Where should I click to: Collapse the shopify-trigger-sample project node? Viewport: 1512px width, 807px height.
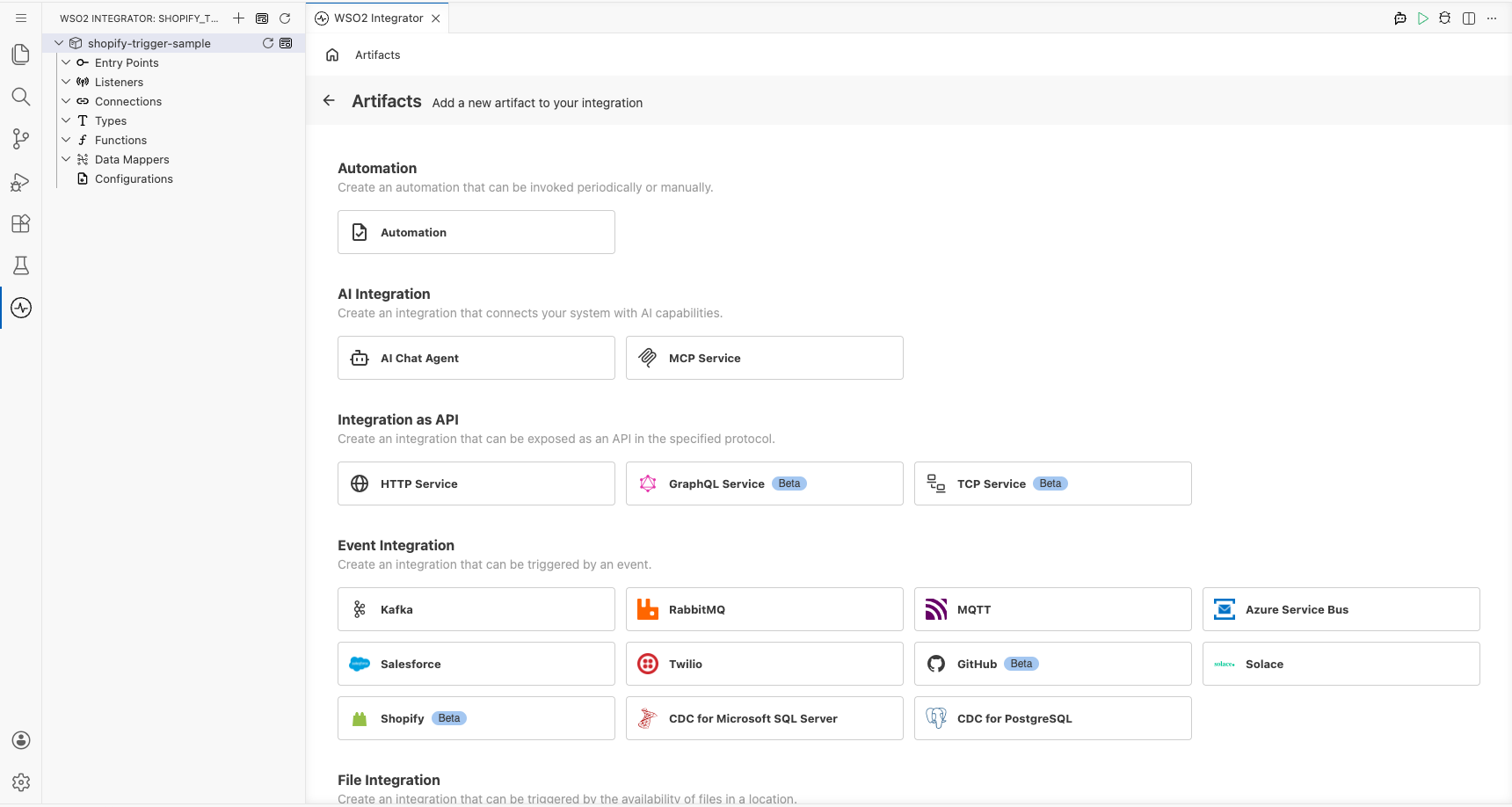(x=59, y=43)
